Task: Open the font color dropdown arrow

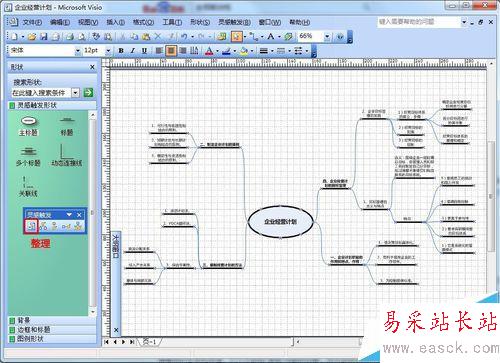Action: tap(217, 51)
